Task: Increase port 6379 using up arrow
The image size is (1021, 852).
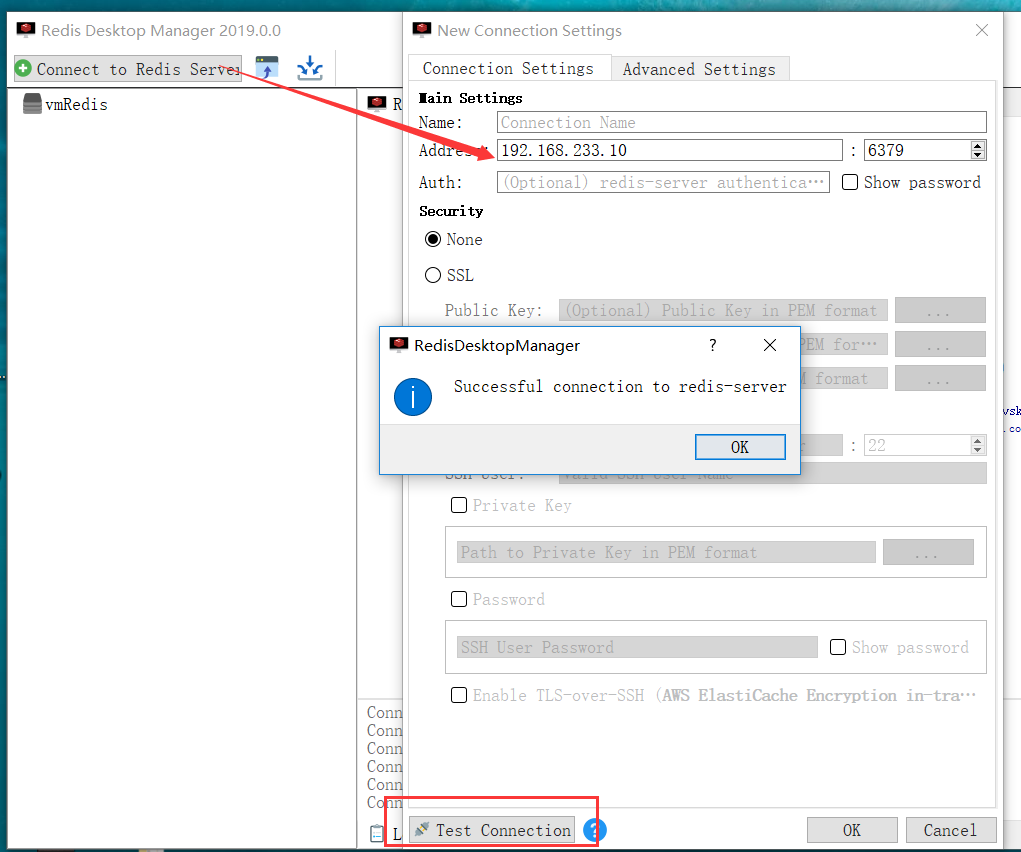Action: point(977,145)
